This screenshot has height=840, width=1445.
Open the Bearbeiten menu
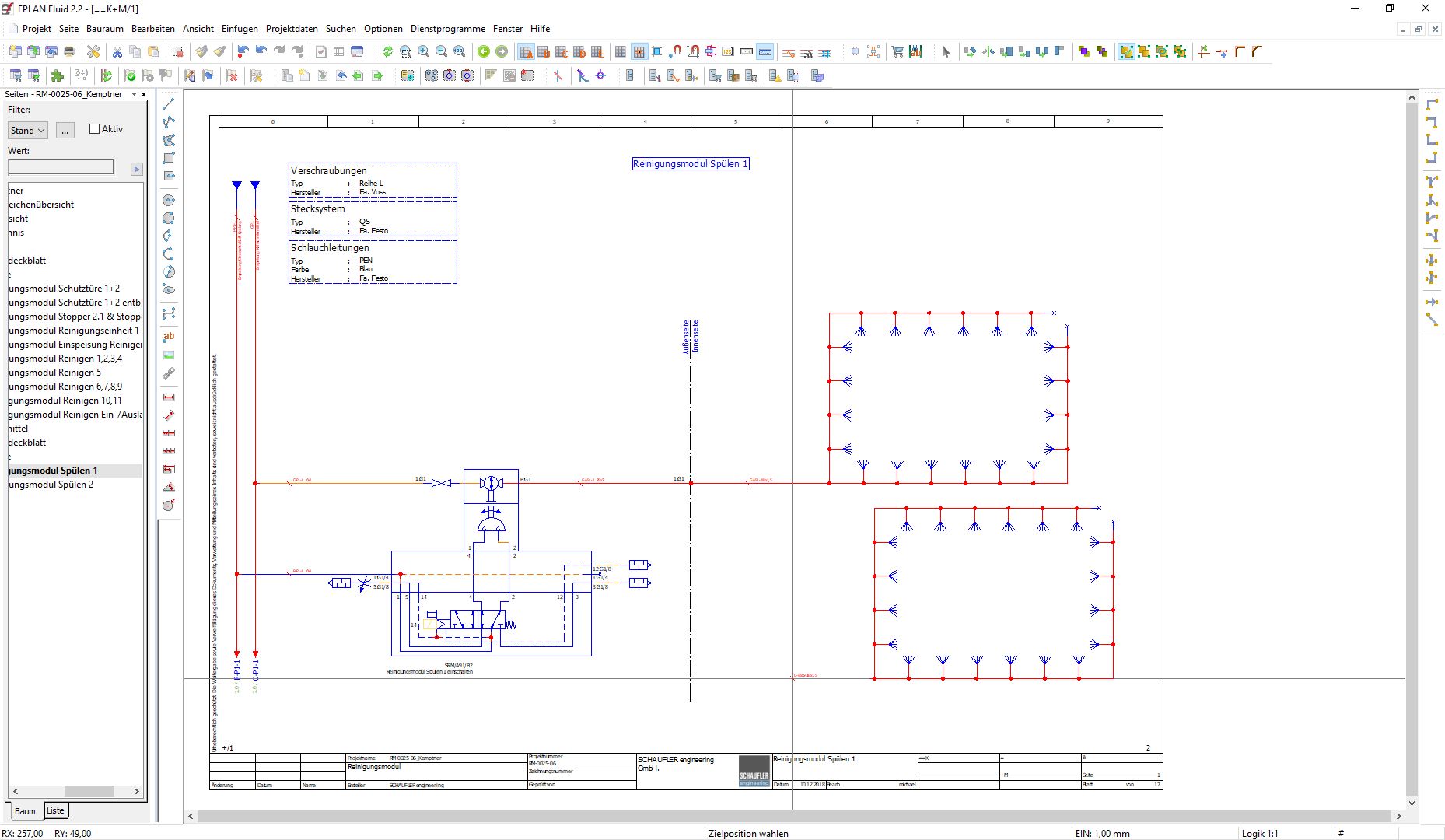click(x=153, y=29)
